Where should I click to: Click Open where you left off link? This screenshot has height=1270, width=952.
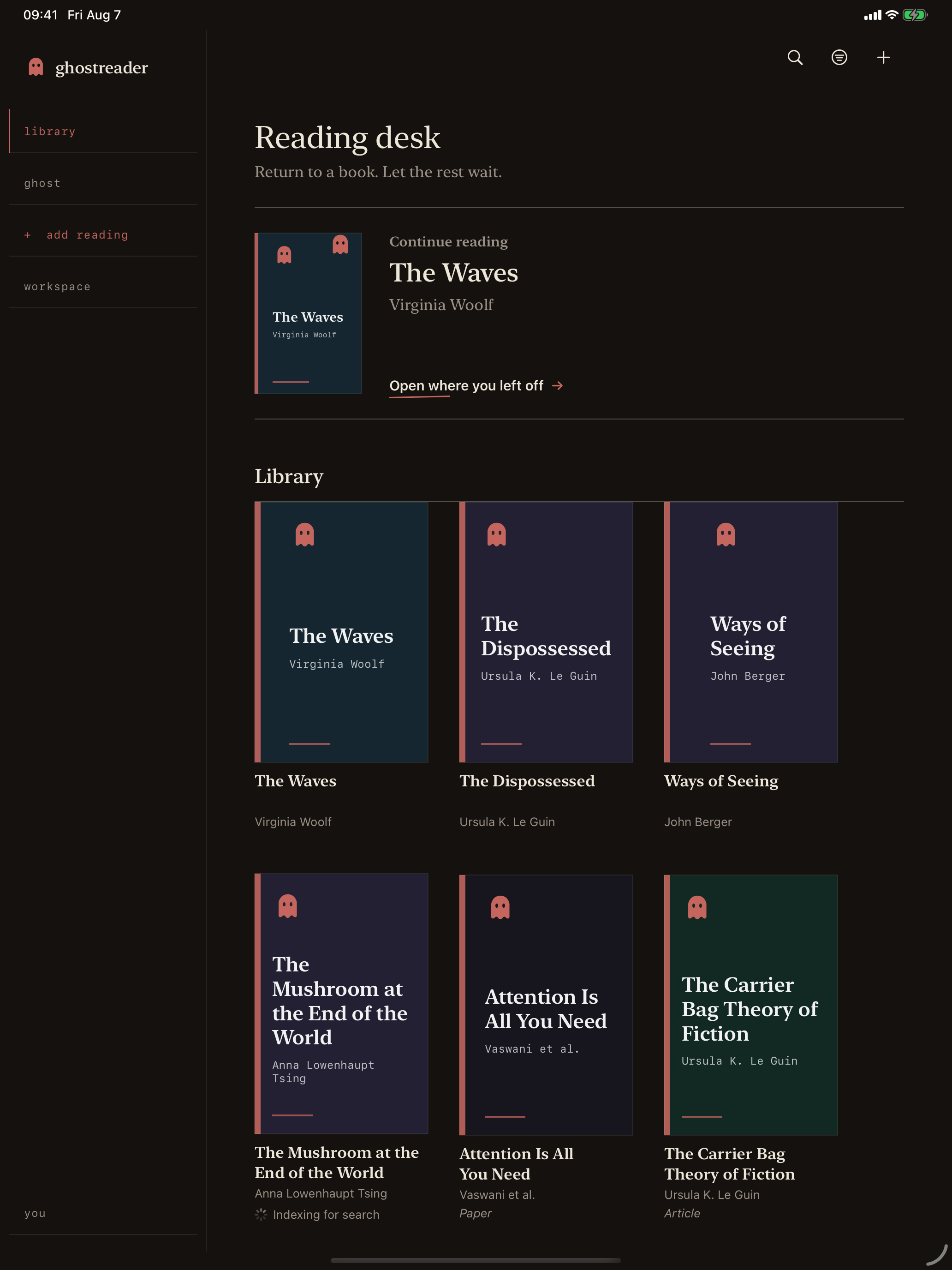tap(476, 386)
